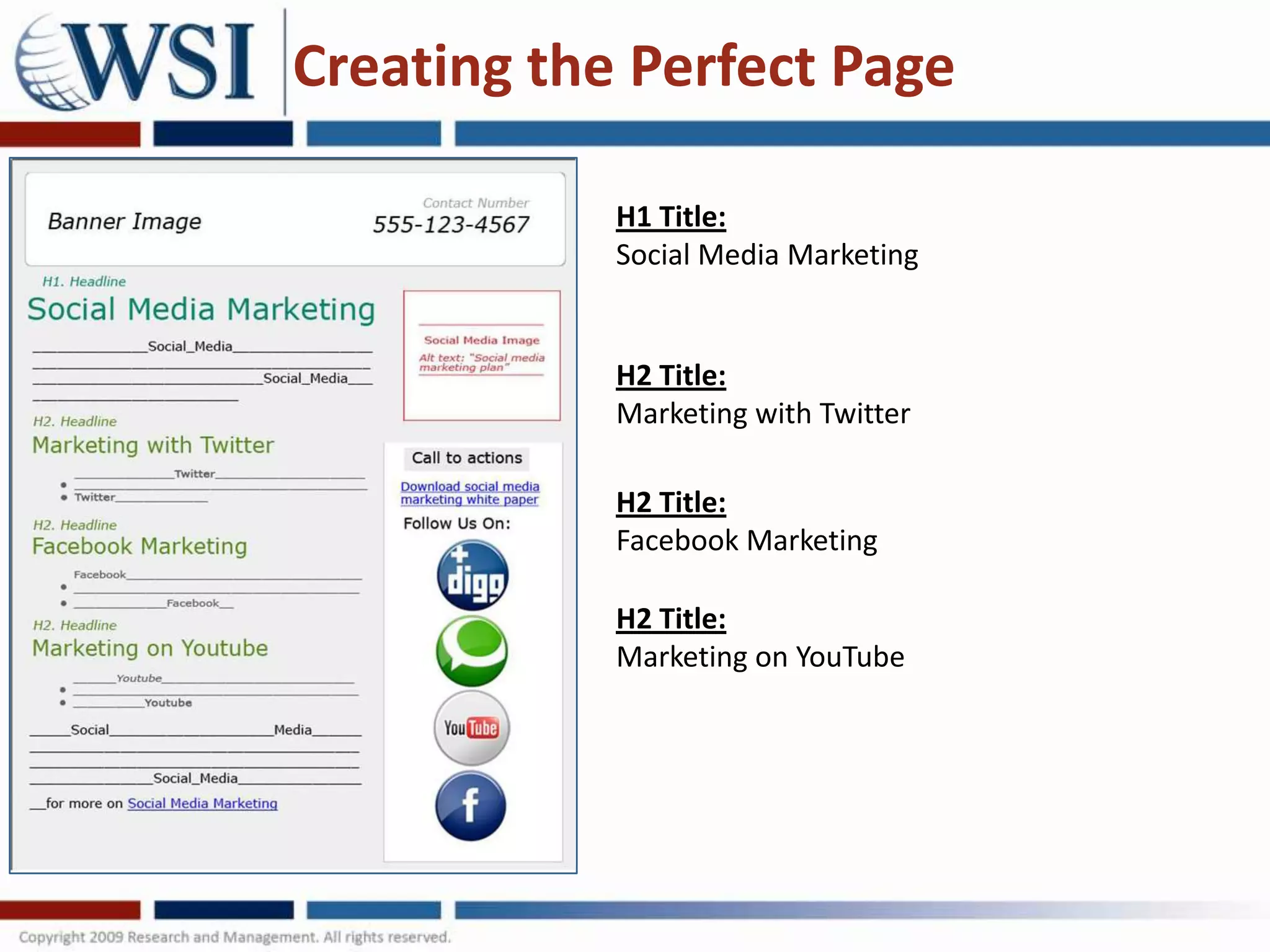Viewport: 1270px width, 952px height.
Task: Click the Alt text caption in the image box
Action: pos(481,363)
